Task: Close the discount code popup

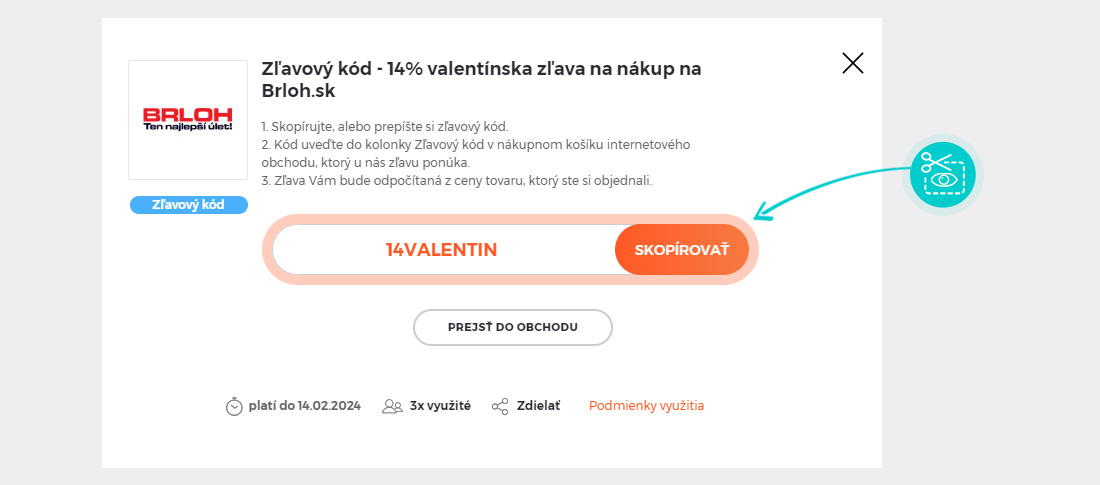Action: tap(852, 63)
